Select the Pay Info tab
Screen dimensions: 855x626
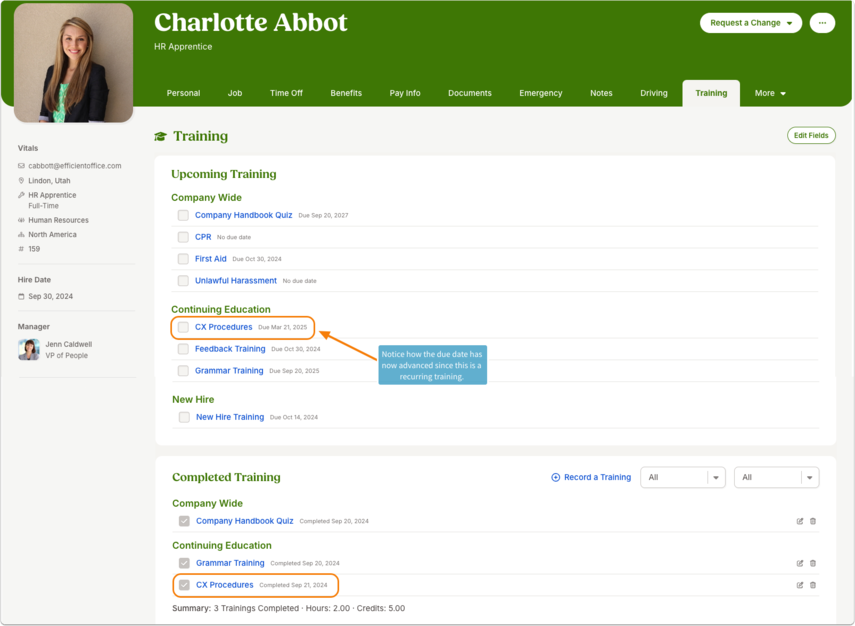pyautogui.click(x=405, y=93)
